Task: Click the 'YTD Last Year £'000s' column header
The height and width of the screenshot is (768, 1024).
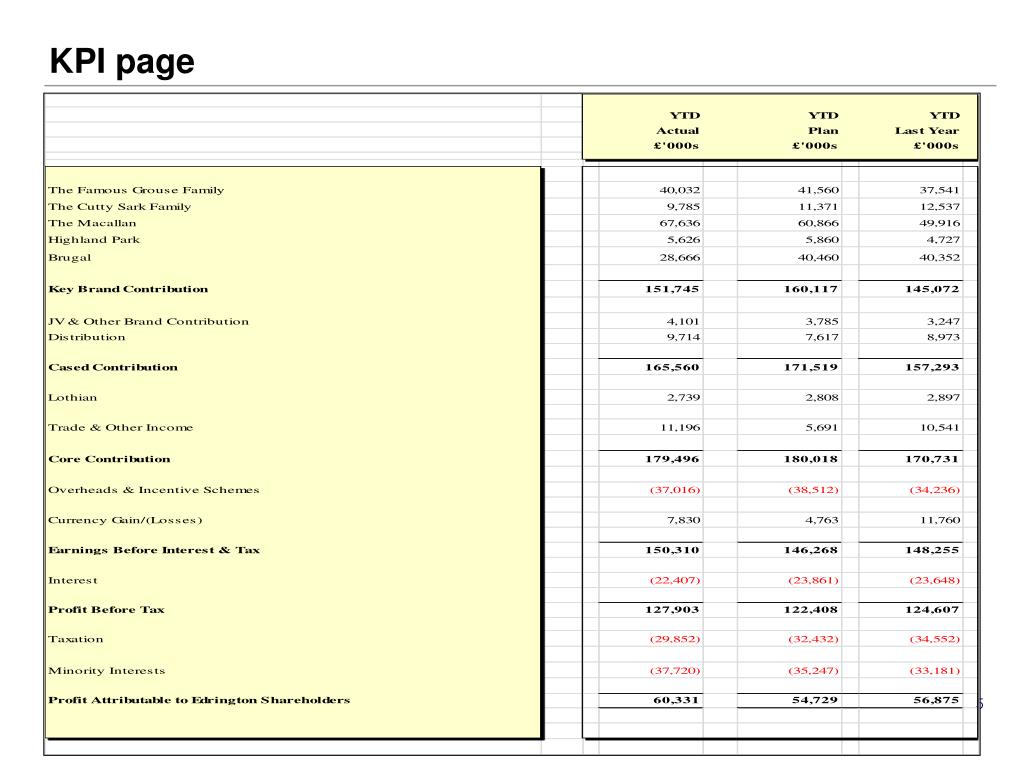Action: [927, 130]
